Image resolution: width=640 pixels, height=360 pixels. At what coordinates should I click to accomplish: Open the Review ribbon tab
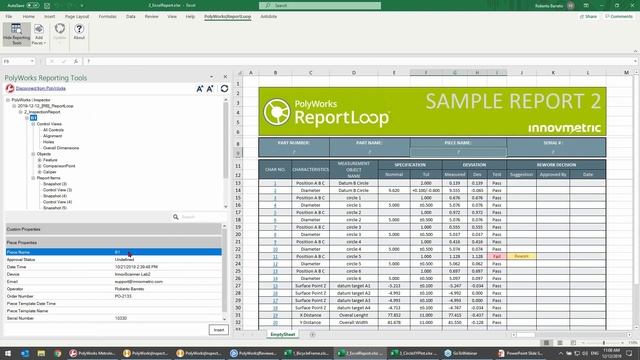pyautogui.click(x=151, y=16)
